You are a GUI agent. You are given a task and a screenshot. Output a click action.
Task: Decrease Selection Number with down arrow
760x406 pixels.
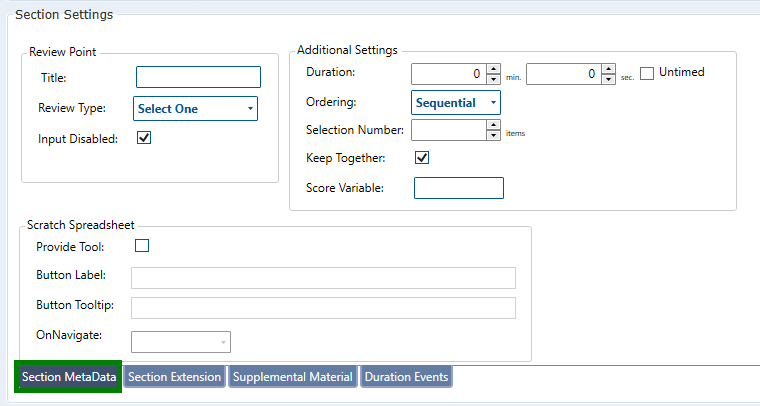click(x=493, y=136)
